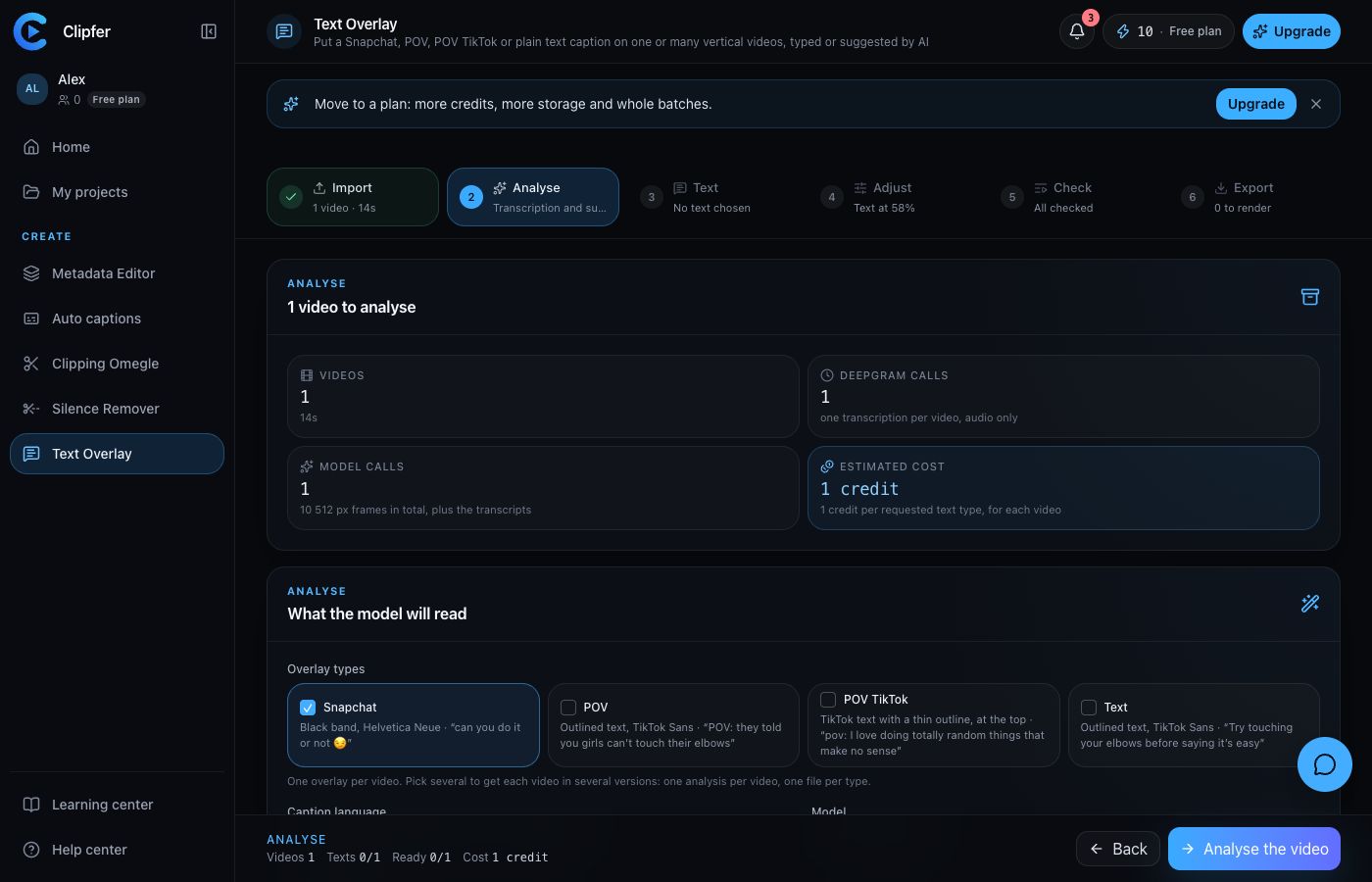Click the magic wand icon
The height and width of the screenshot is (882, 1372).
1310,604
